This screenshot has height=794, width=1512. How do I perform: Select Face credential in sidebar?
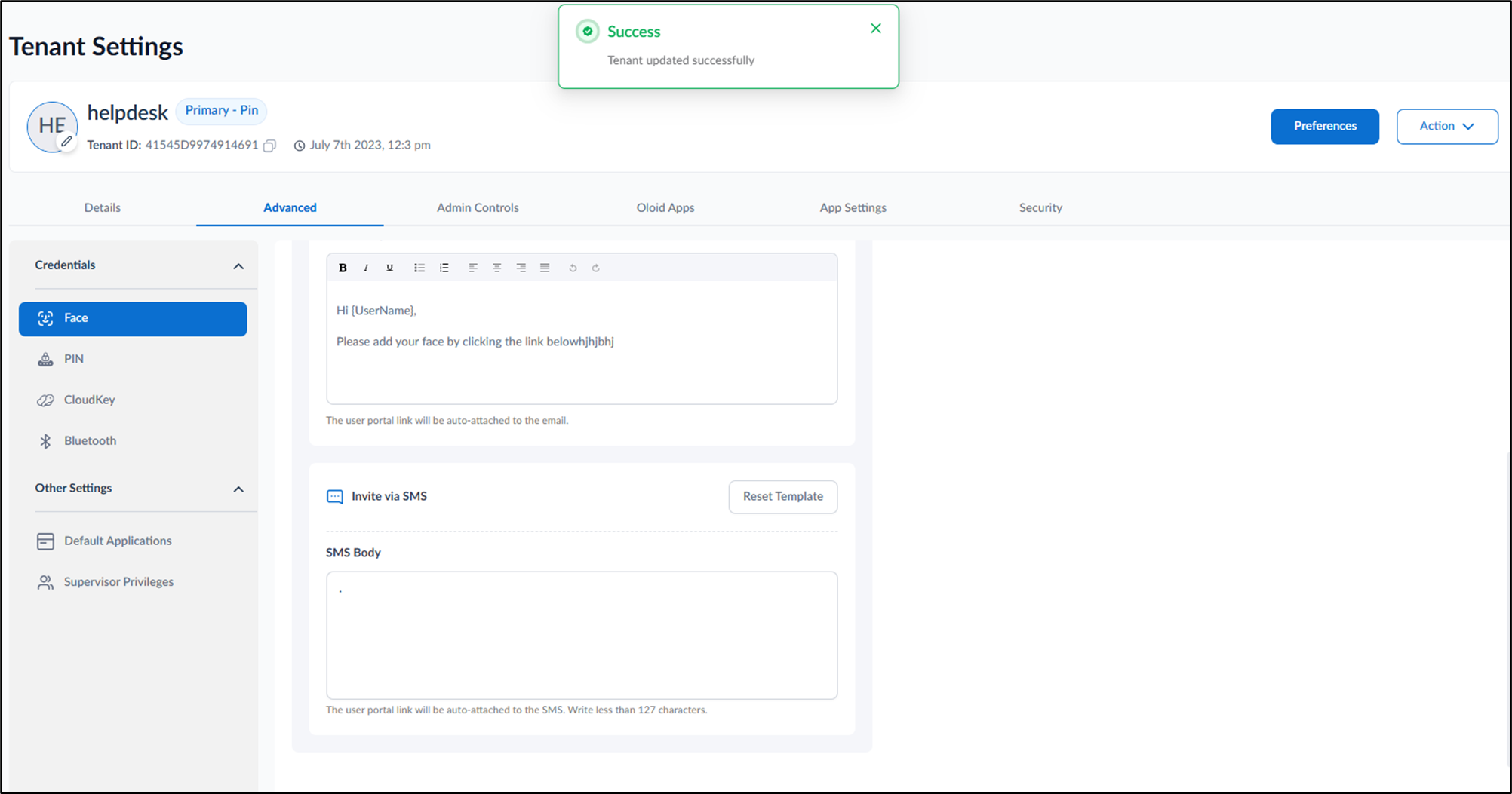click(133, 319)
